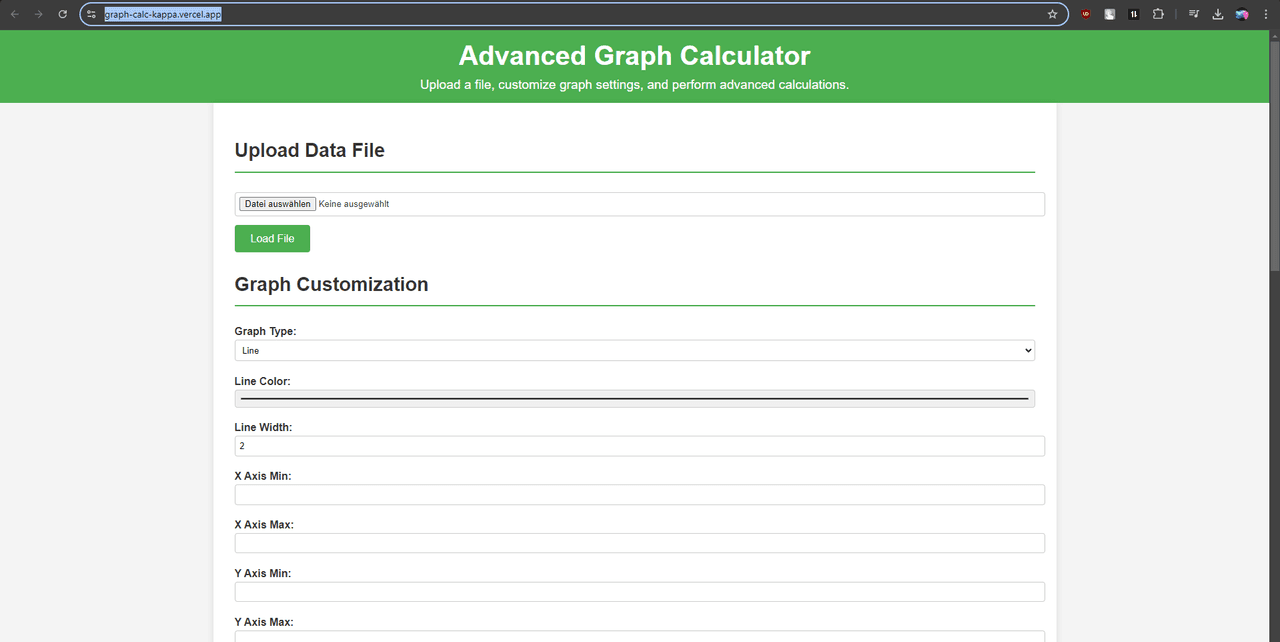Open the Chrome three-dot menu
This screenshot has height=642, width=1280.
point(1265,14)
